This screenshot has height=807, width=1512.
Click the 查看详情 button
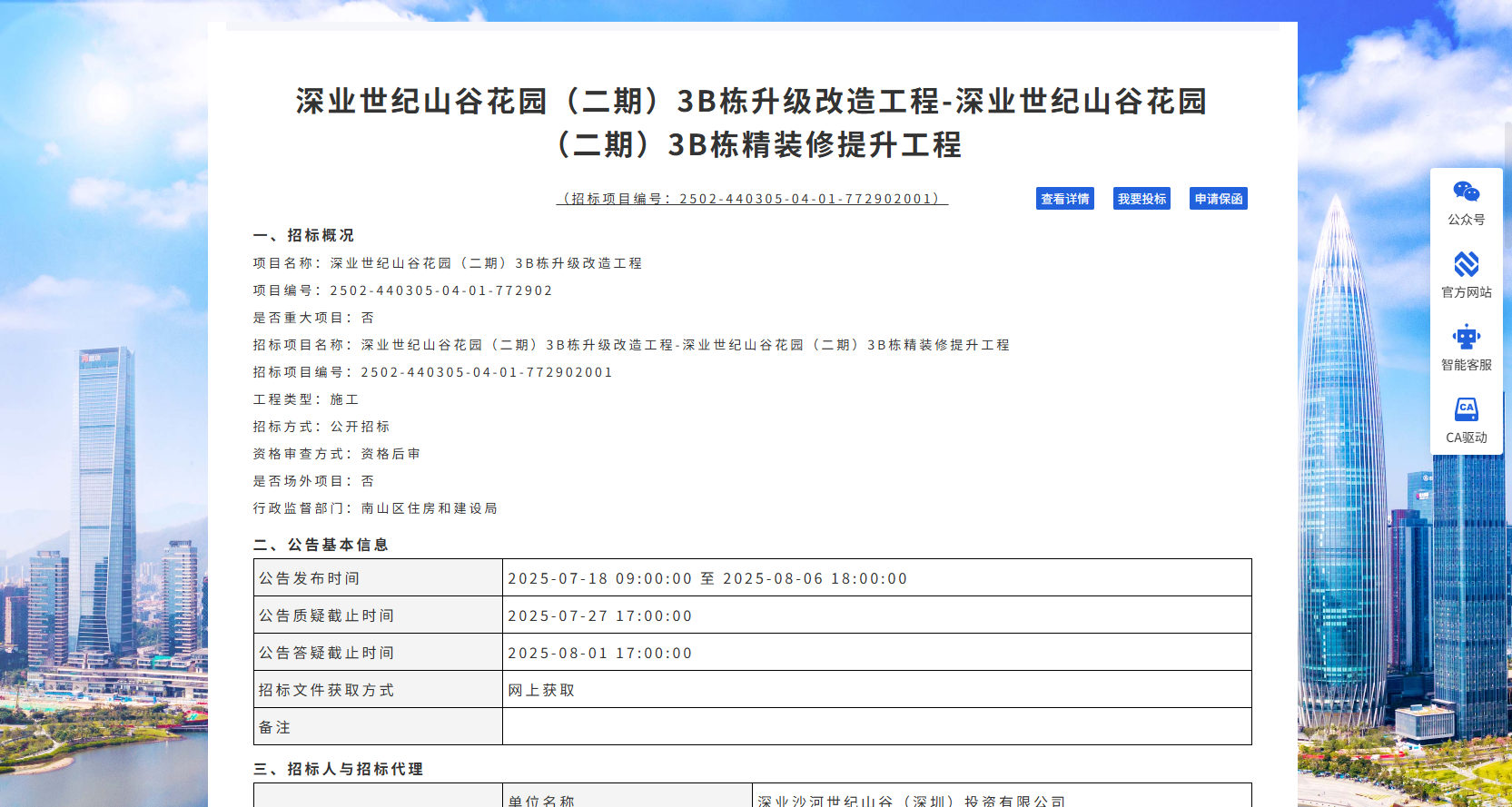[x=1065, y=199]
